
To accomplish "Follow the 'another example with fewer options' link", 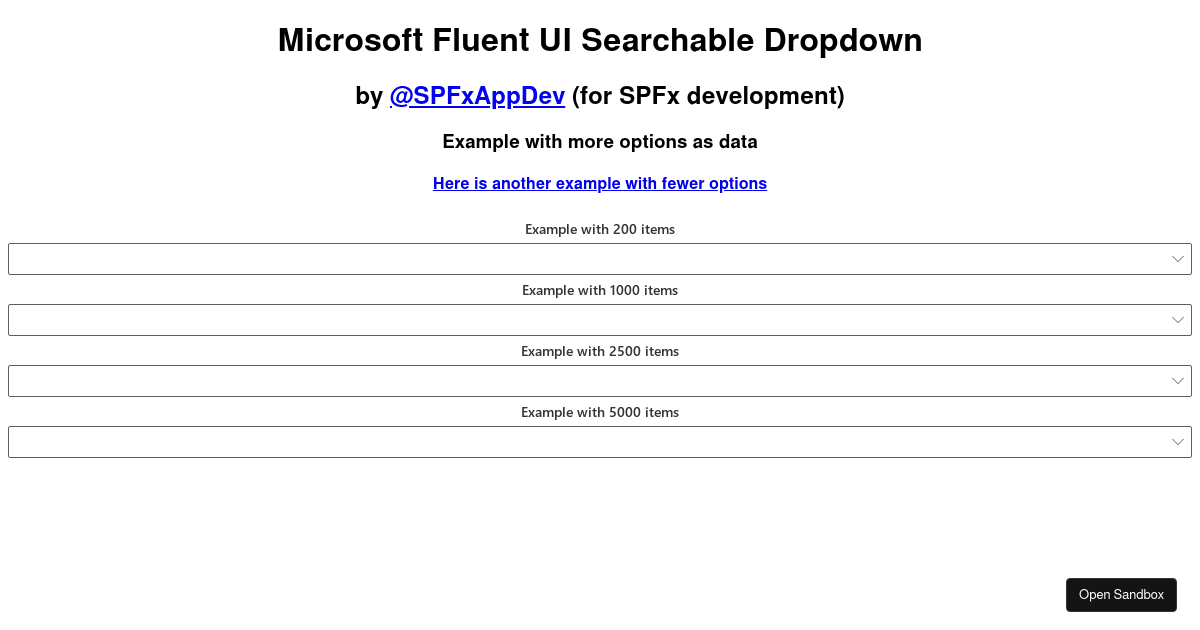I will [600, 183].
